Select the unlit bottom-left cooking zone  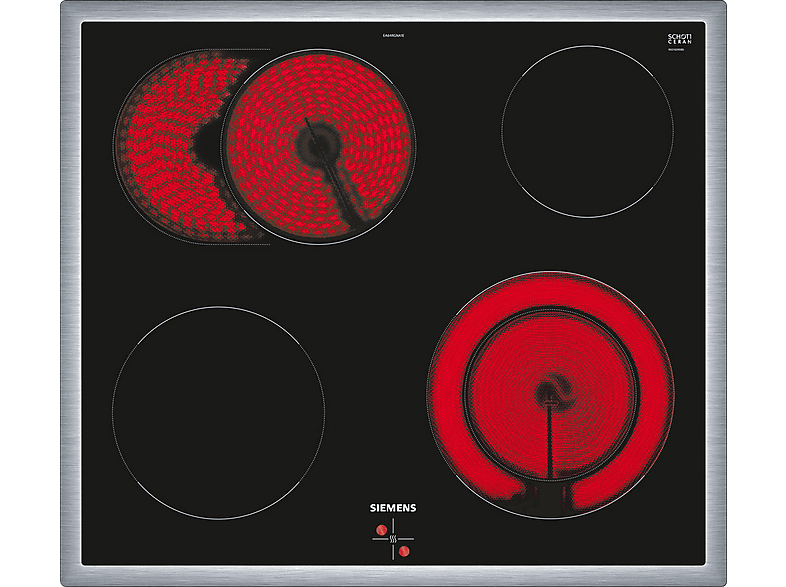point(218,412)
